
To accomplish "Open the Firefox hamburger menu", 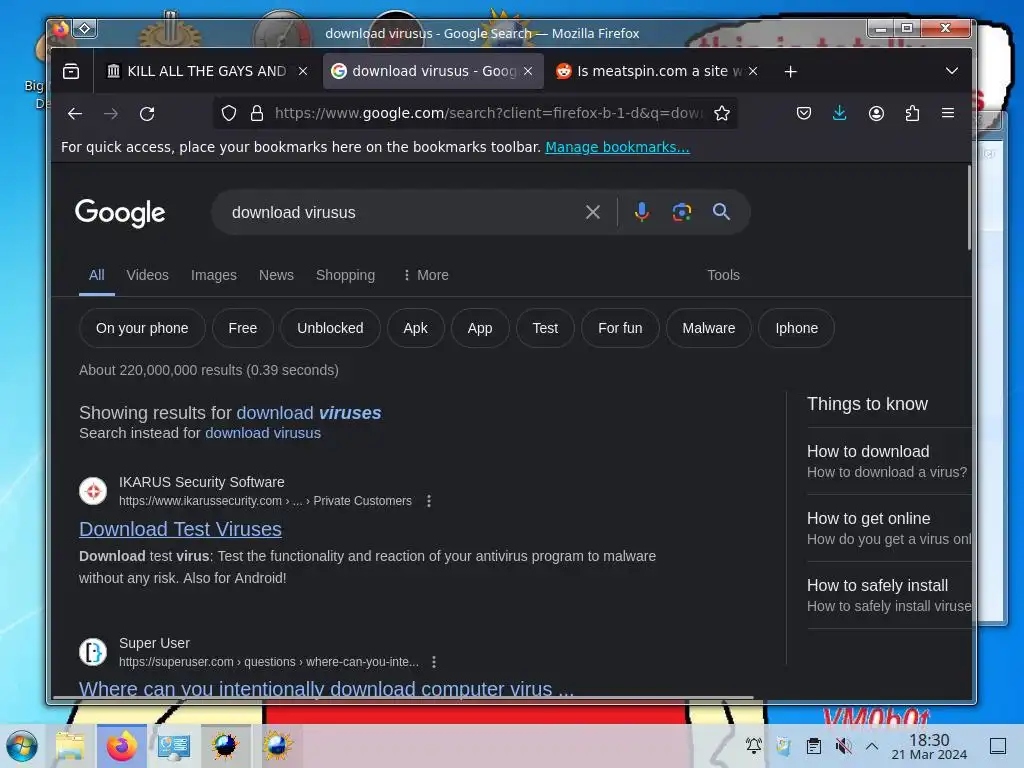I will coord(948,114).
